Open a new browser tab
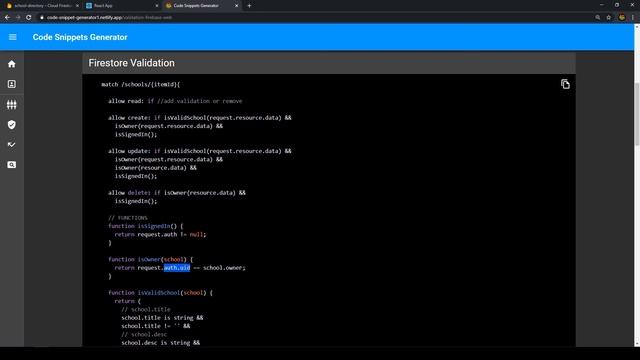The height and width of the screenshot is (360, 640). 249,6
